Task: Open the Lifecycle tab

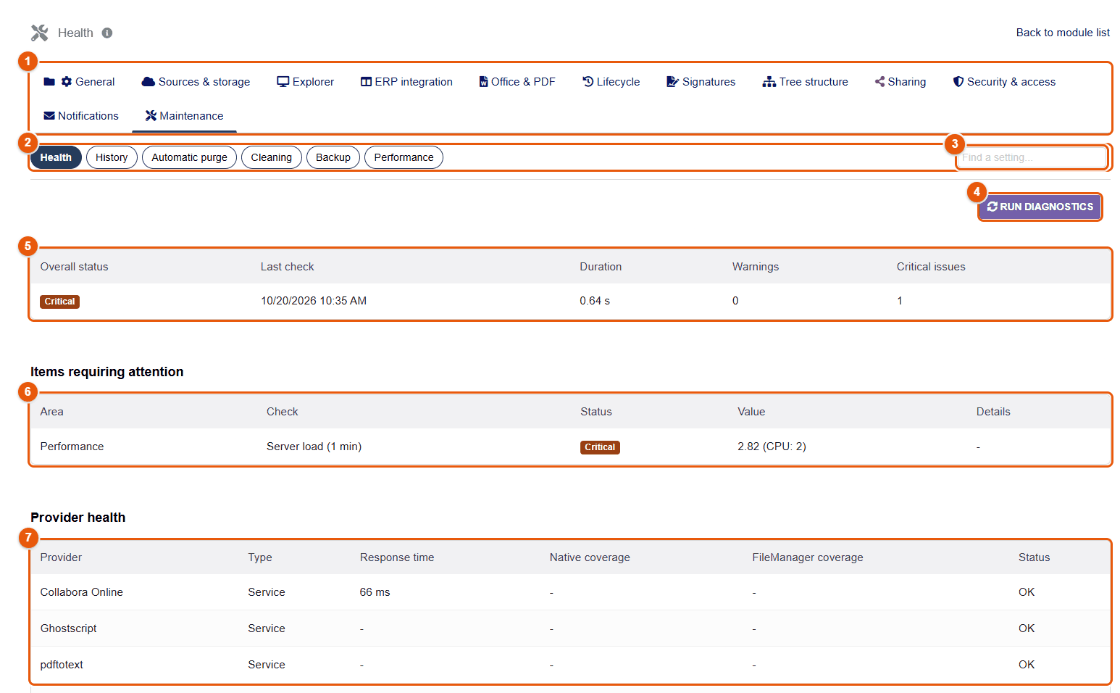Action: click(611, 82)
